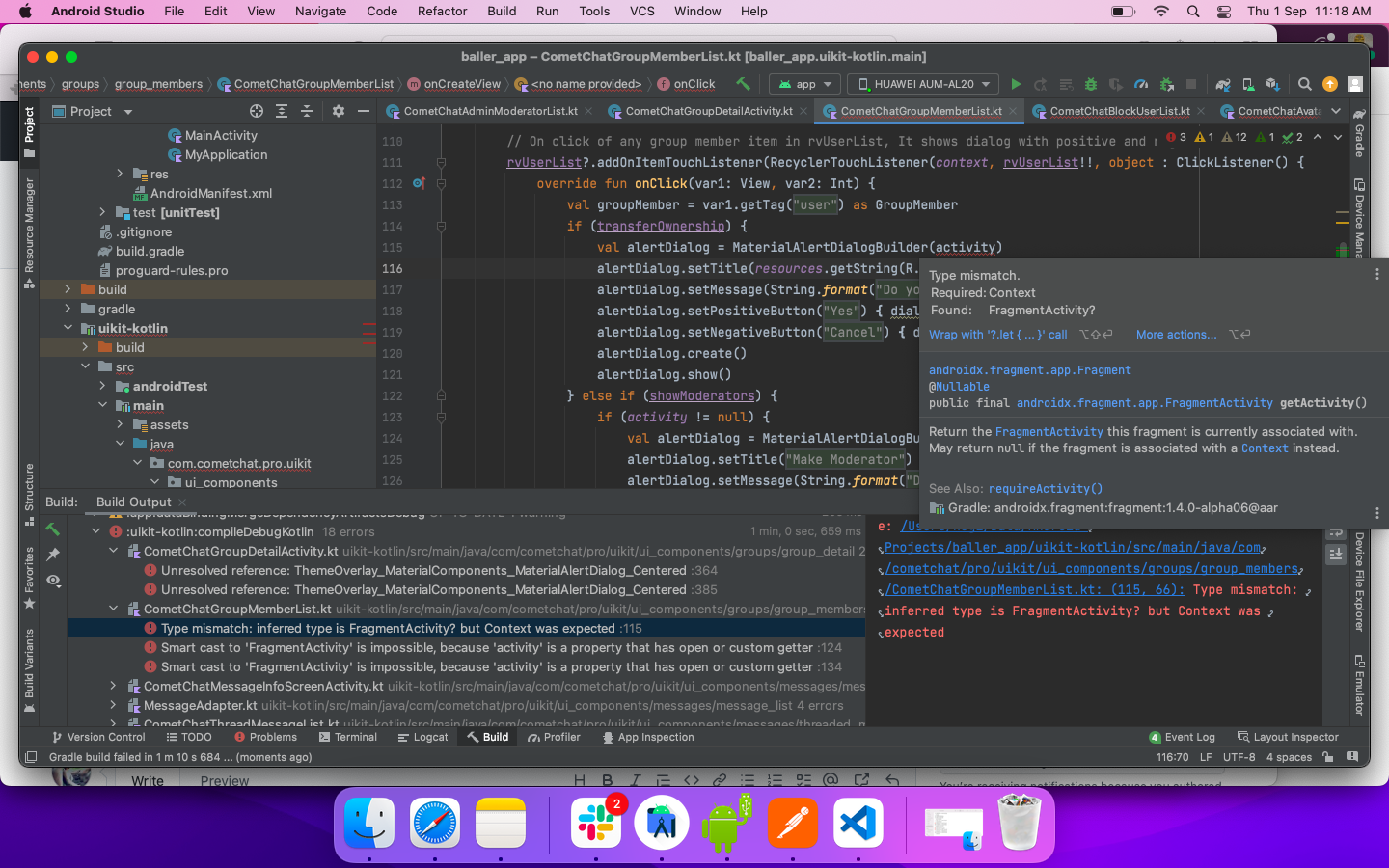Viewport: 1389px width, 868px height.
Task: Click the onCreateView breadcrumb item
Action: (453, 84)
